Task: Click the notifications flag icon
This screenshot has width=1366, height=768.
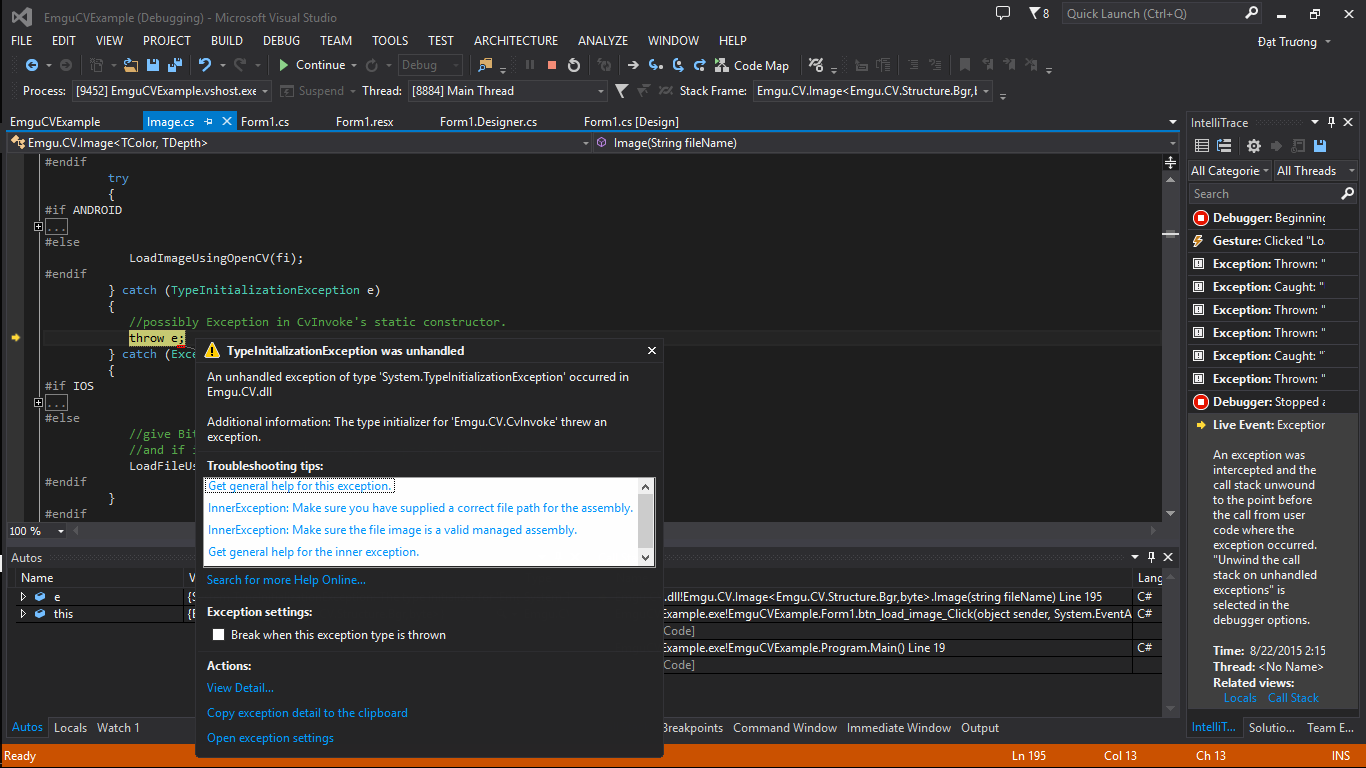Action: pyautogui.click(x=1035, y=13)
